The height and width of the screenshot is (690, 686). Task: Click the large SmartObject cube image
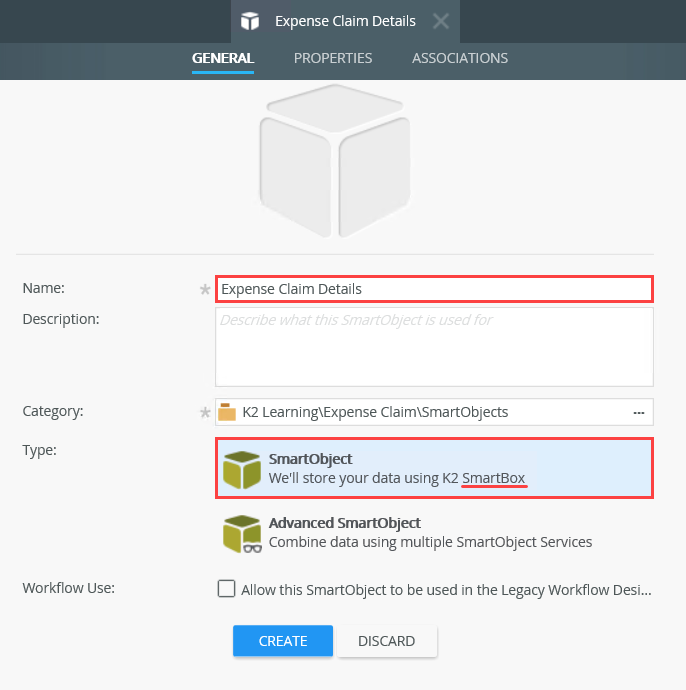click(x=335, y=161)
